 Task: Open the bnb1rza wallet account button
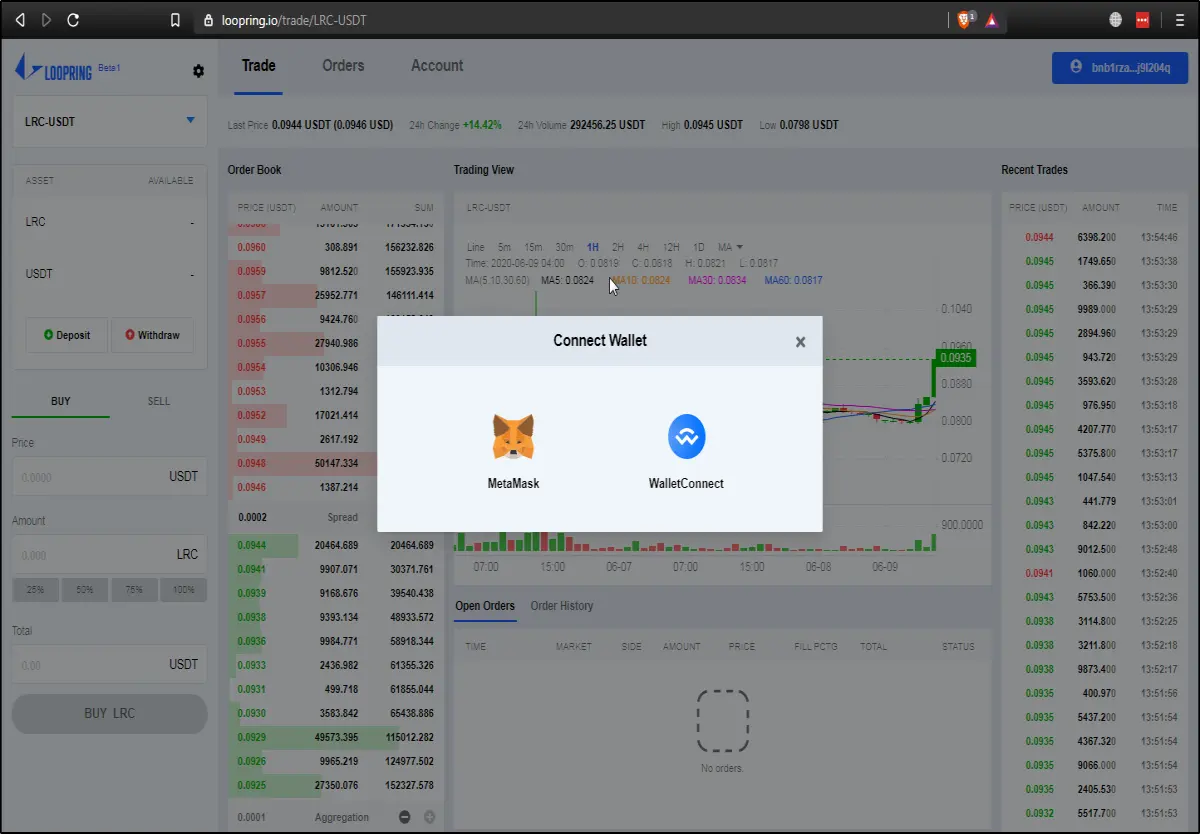point(1120,68)
